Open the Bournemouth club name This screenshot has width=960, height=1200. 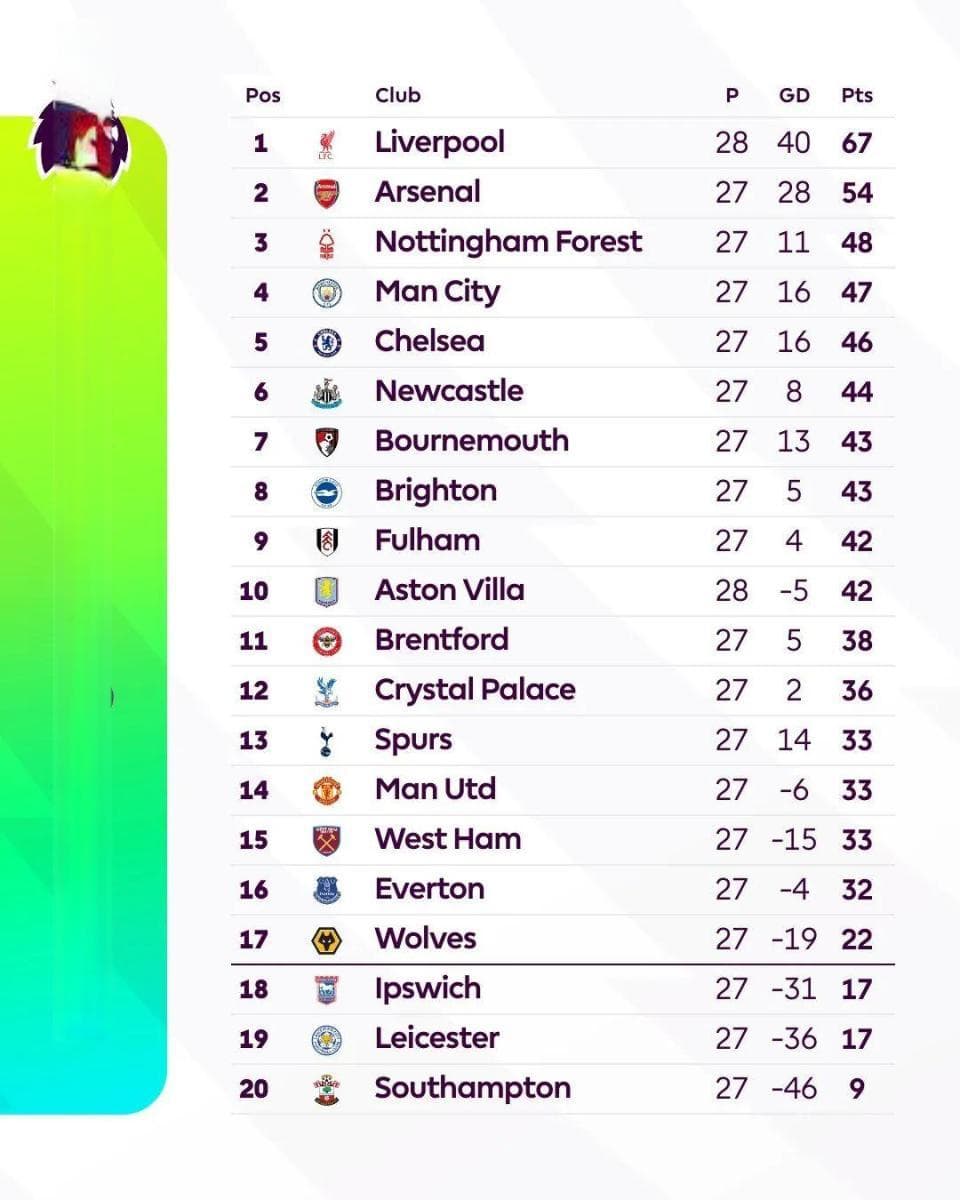point(472,441)
